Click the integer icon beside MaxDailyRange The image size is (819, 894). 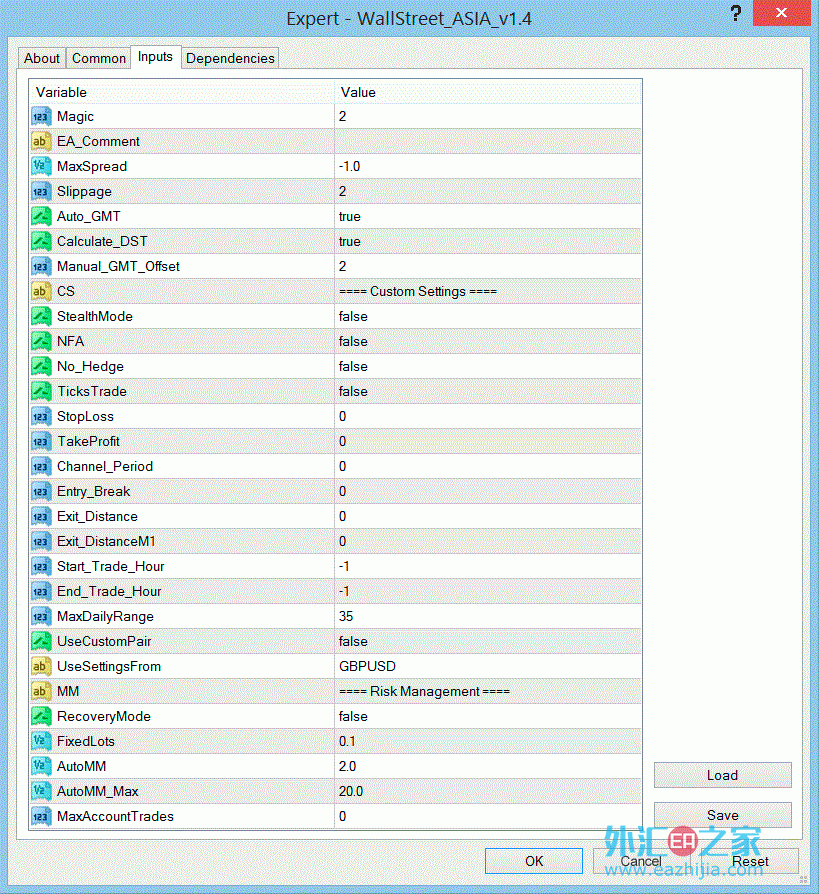tap(41, 617)
